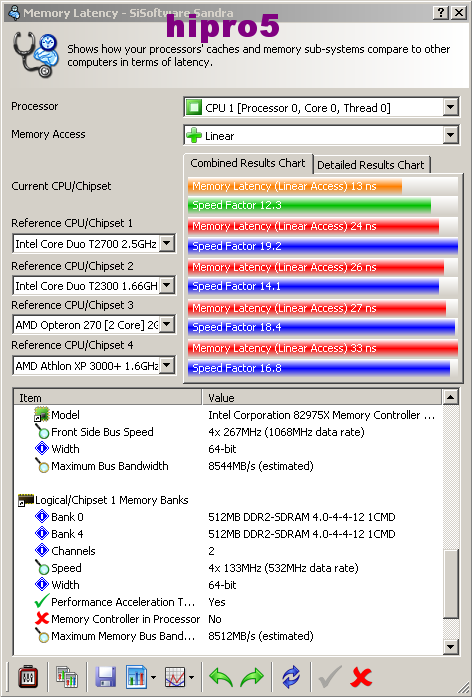Click the Speed Factor 14.1 bar
Viewport: 472px width, 697px height.
313,286
